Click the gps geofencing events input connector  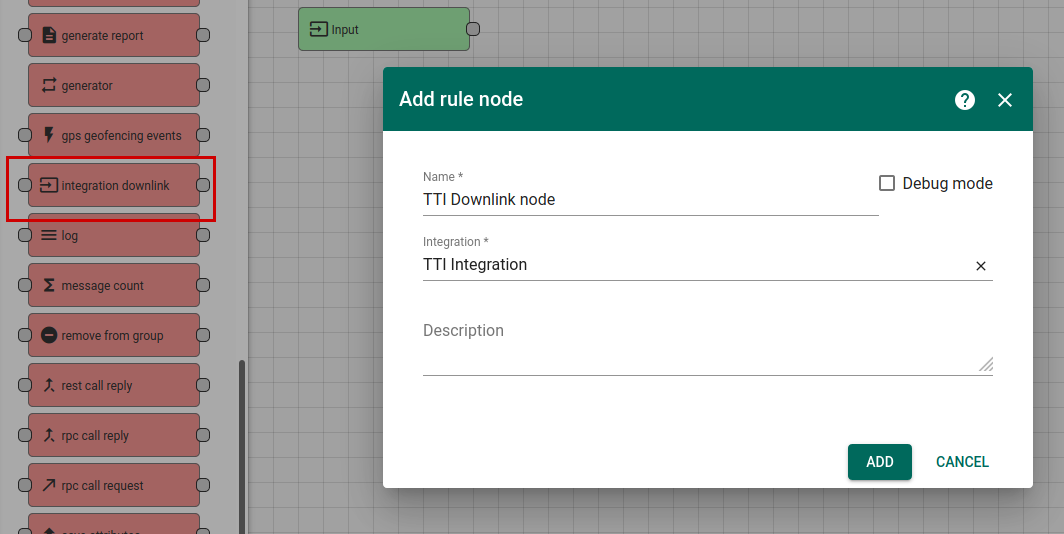(25, 135)
